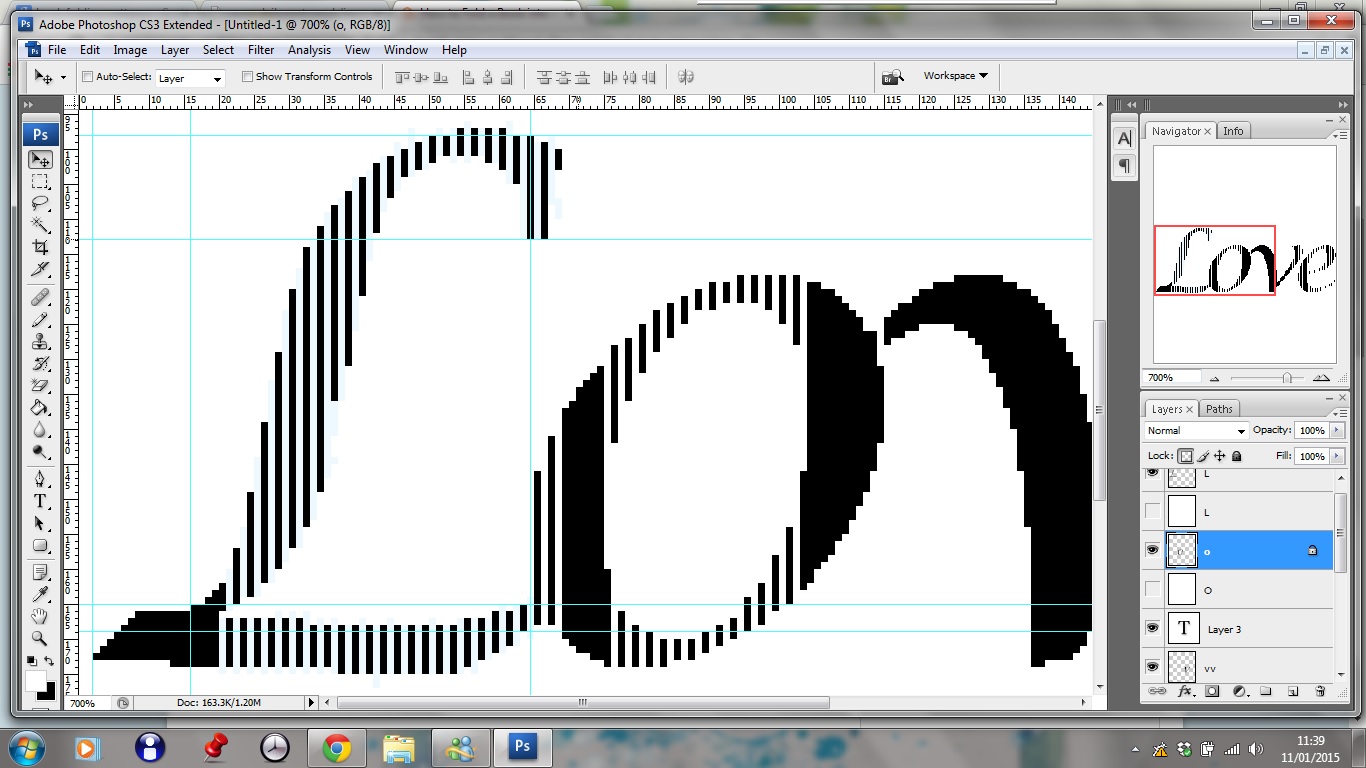Image resolution: width=1366 pixels, height=768 pixels.
Task: Switch to the Paths tab
Action: (x=1219, y=409)
